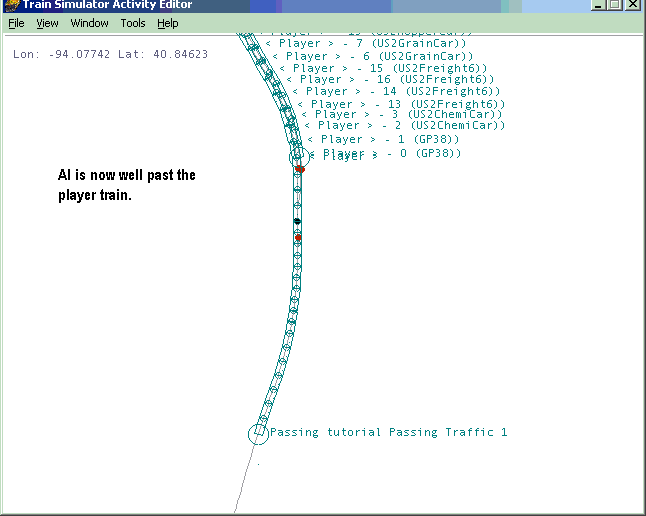Click the maximize window button
This screenshot has height=516, width=646.
(x=615, y=5)
